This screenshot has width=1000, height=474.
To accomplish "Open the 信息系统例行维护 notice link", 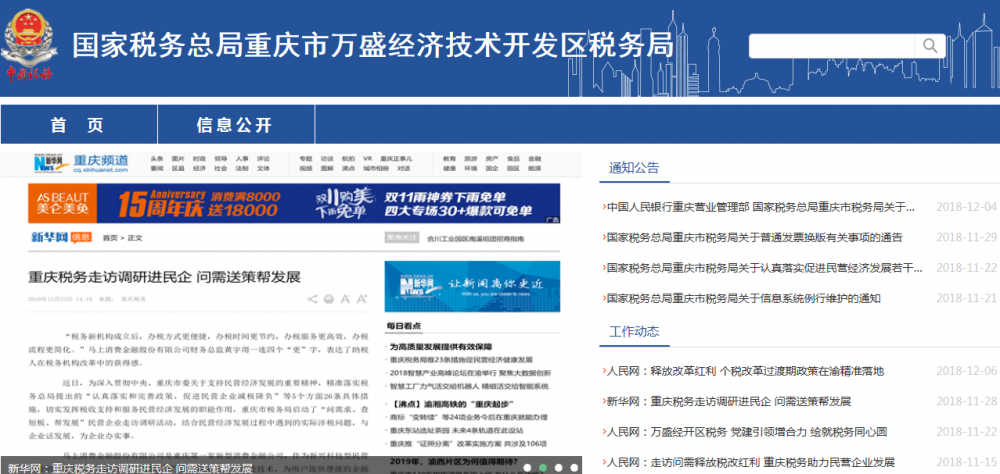I will [x=743, y=298].
